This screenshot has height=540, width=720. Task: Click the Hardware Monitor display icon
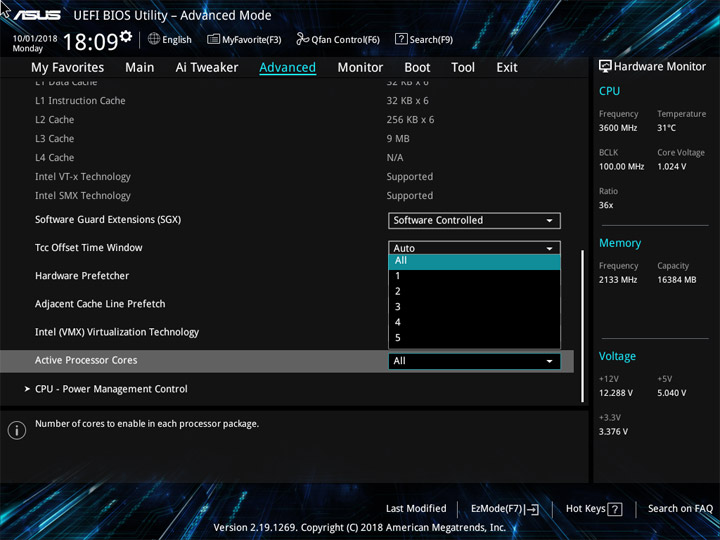point(605,67)
